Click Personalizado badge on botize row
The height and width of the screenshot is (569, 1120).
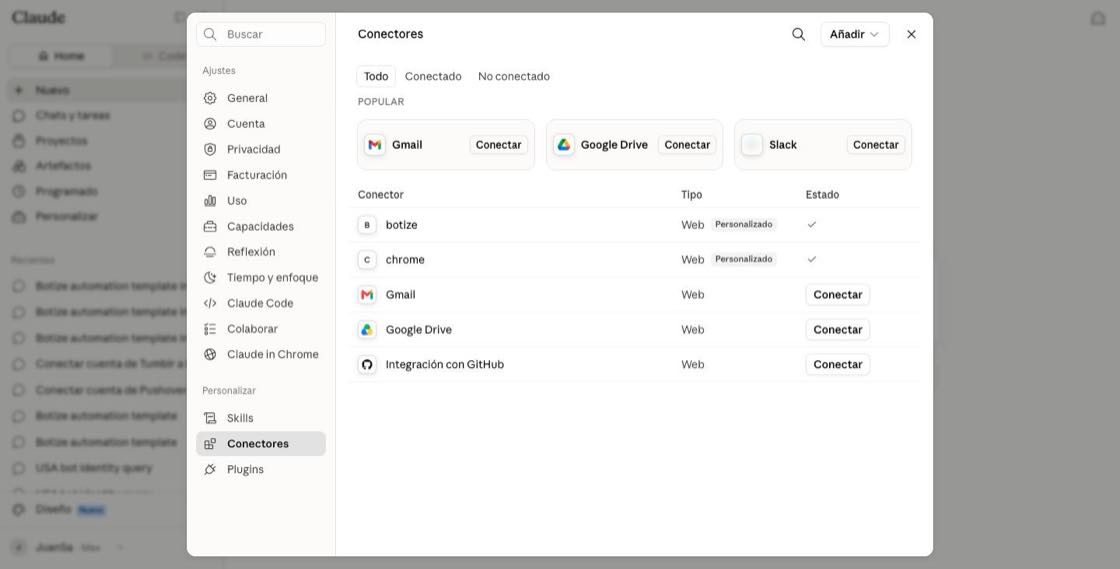point(744,225)
